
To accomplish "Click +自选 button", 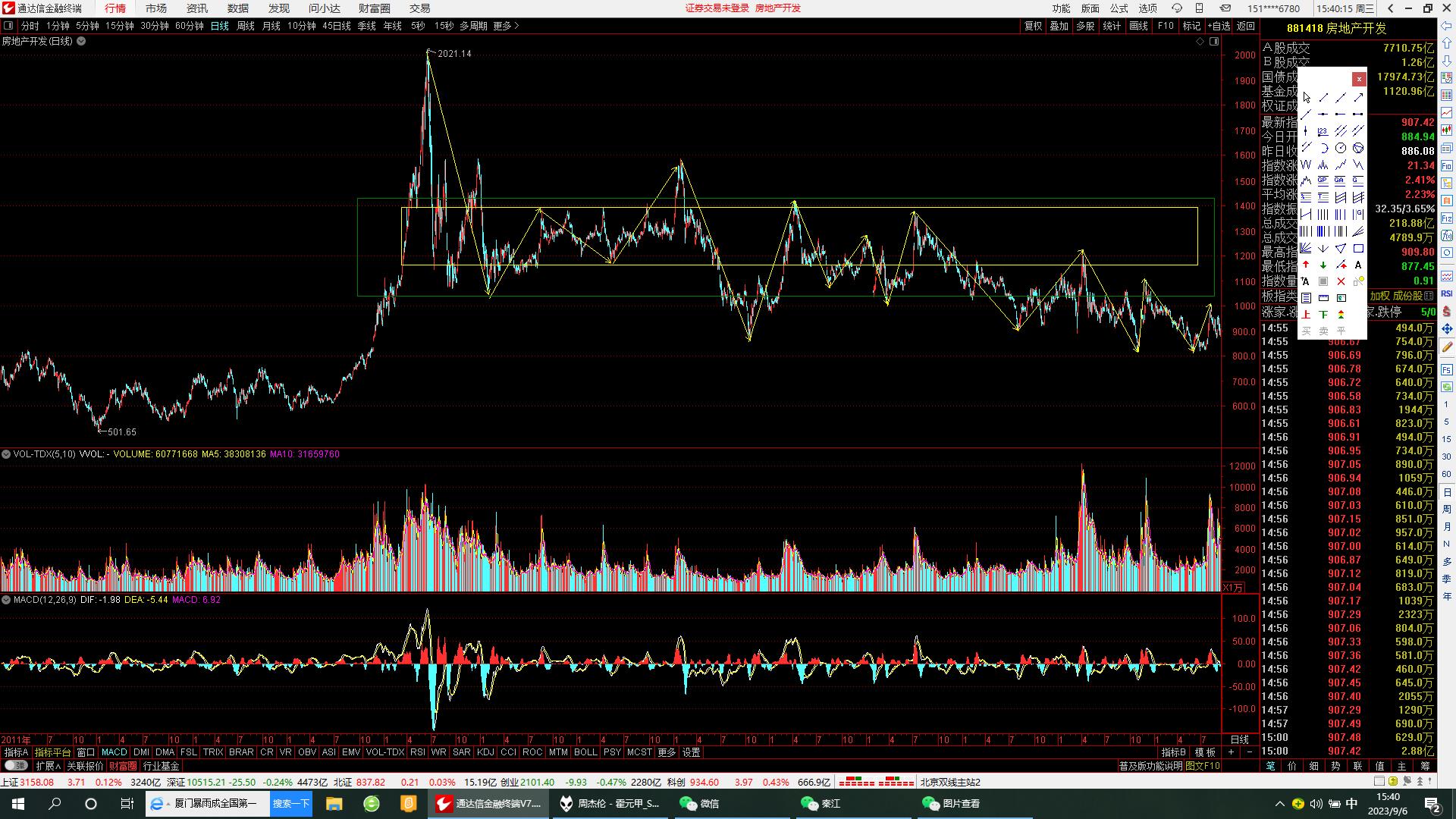I will [x=1219, y=26].
